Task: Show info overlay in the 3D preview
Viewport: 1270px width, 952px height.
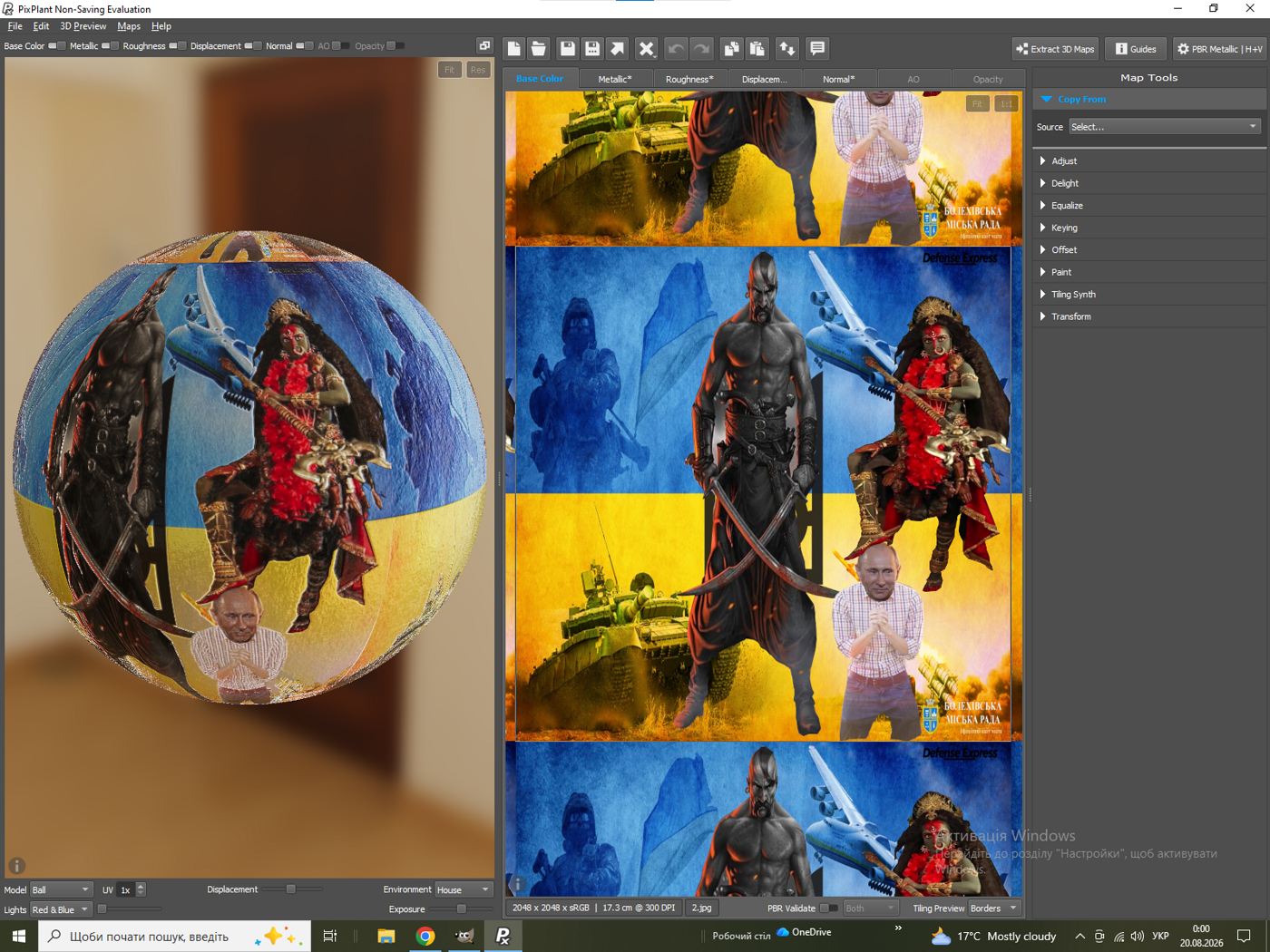Action: click(16, 866)
